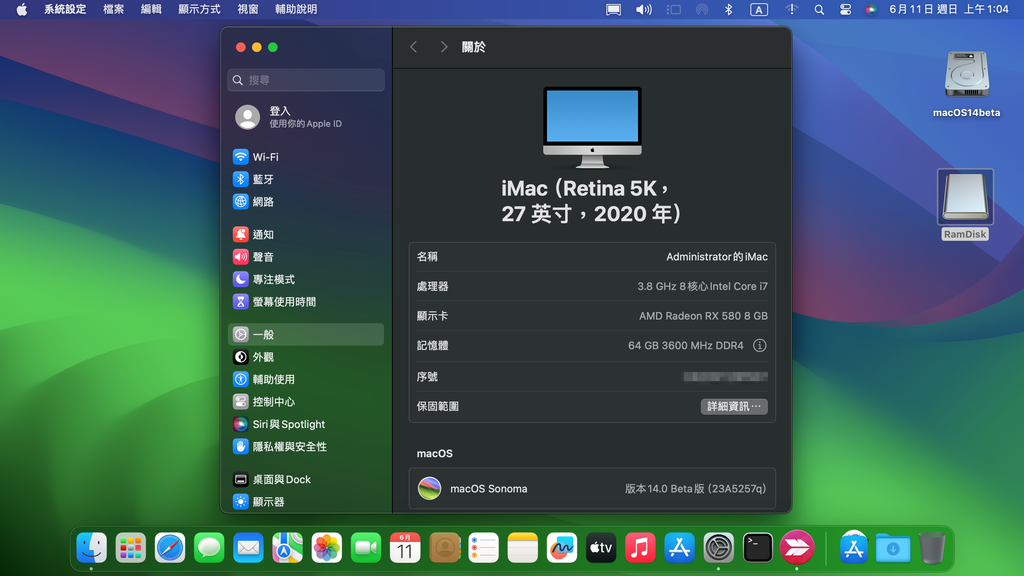Screen dimensions: 1024x576
Task: Select 一般 general settings
Action: (x=306, y=334)
